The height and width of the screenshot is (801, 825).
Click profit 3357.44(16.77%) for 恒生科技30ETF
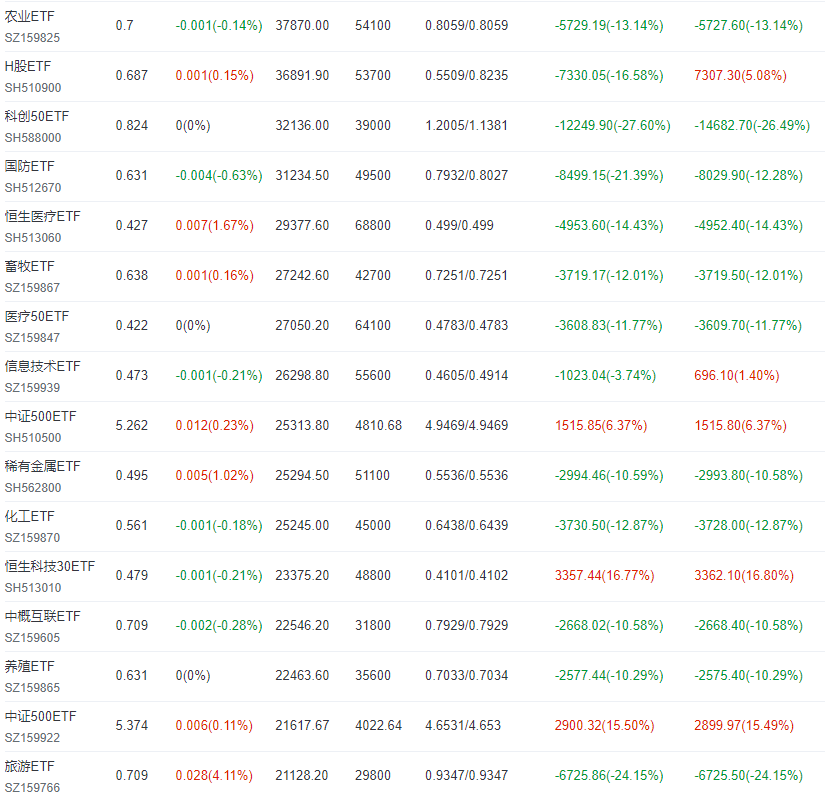(x=605, y=575)
